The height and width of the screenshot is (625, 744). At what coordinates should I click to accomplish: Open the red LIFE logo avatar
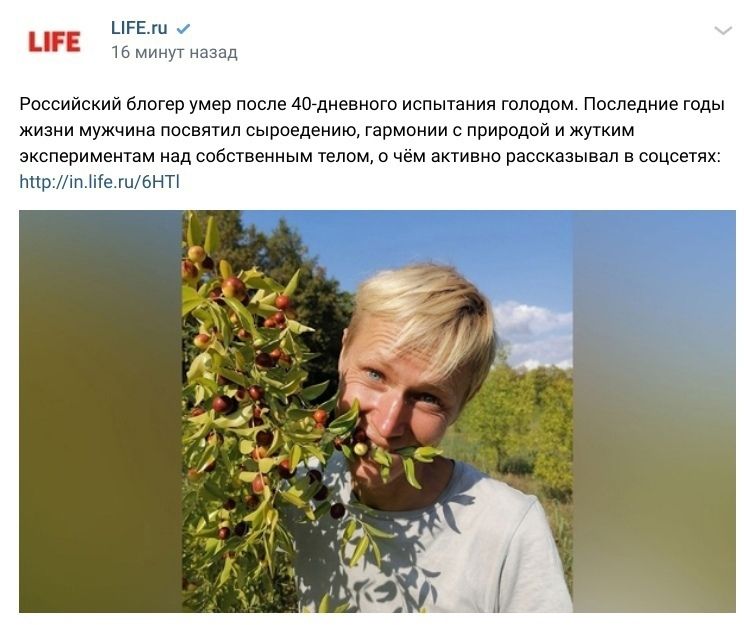(x=54, y=42)
